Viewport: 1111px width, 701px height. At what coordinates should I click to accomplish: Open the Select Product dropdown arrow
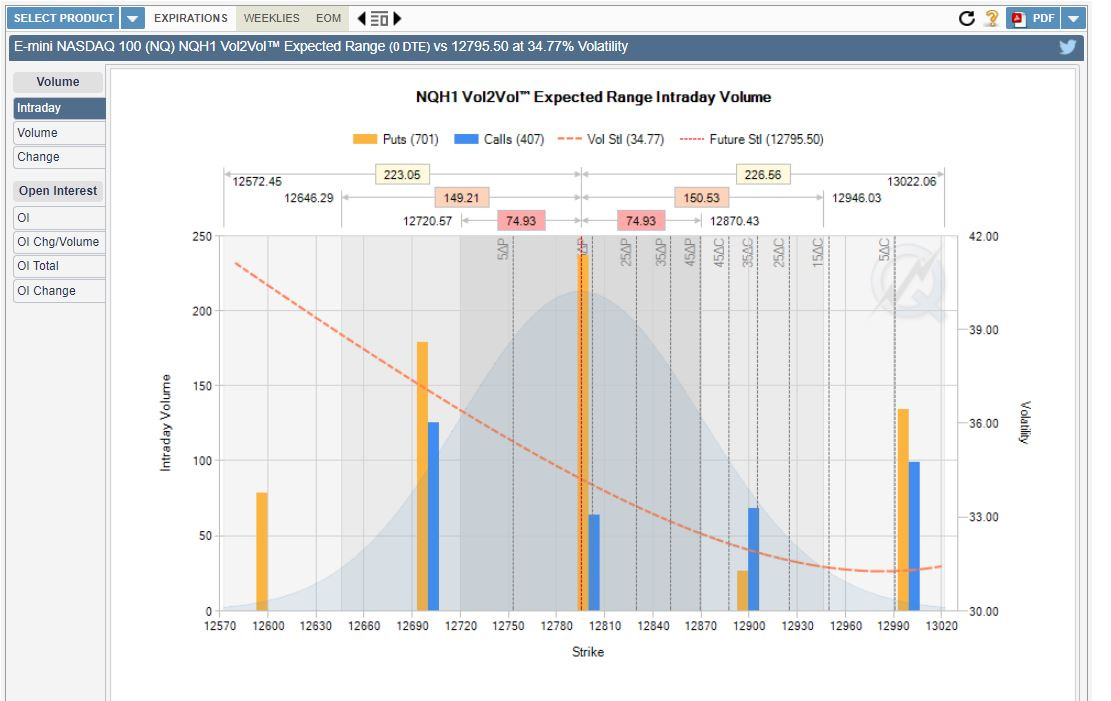131,17
